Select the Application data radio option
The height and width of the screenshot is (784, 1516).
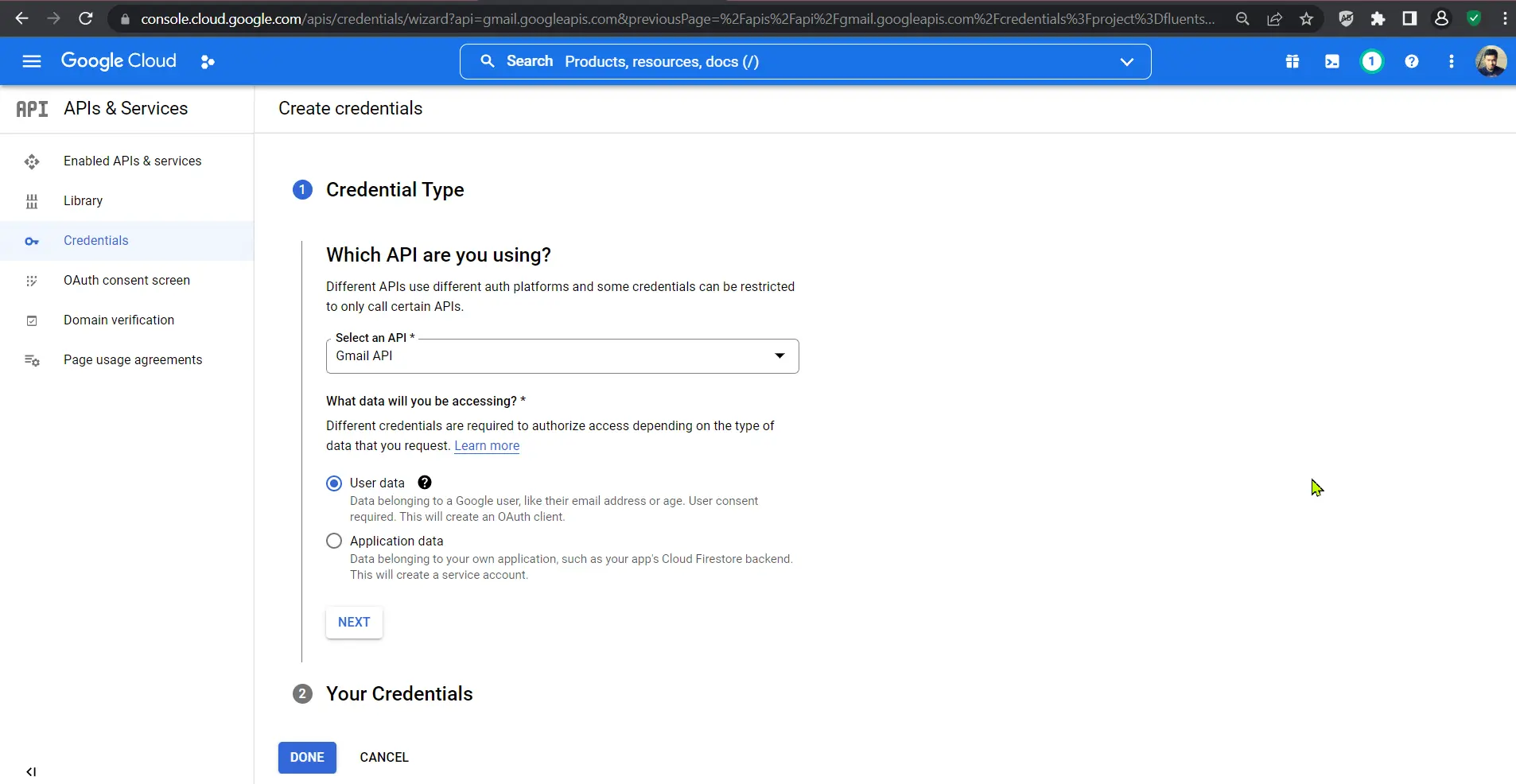click(334, 541)
